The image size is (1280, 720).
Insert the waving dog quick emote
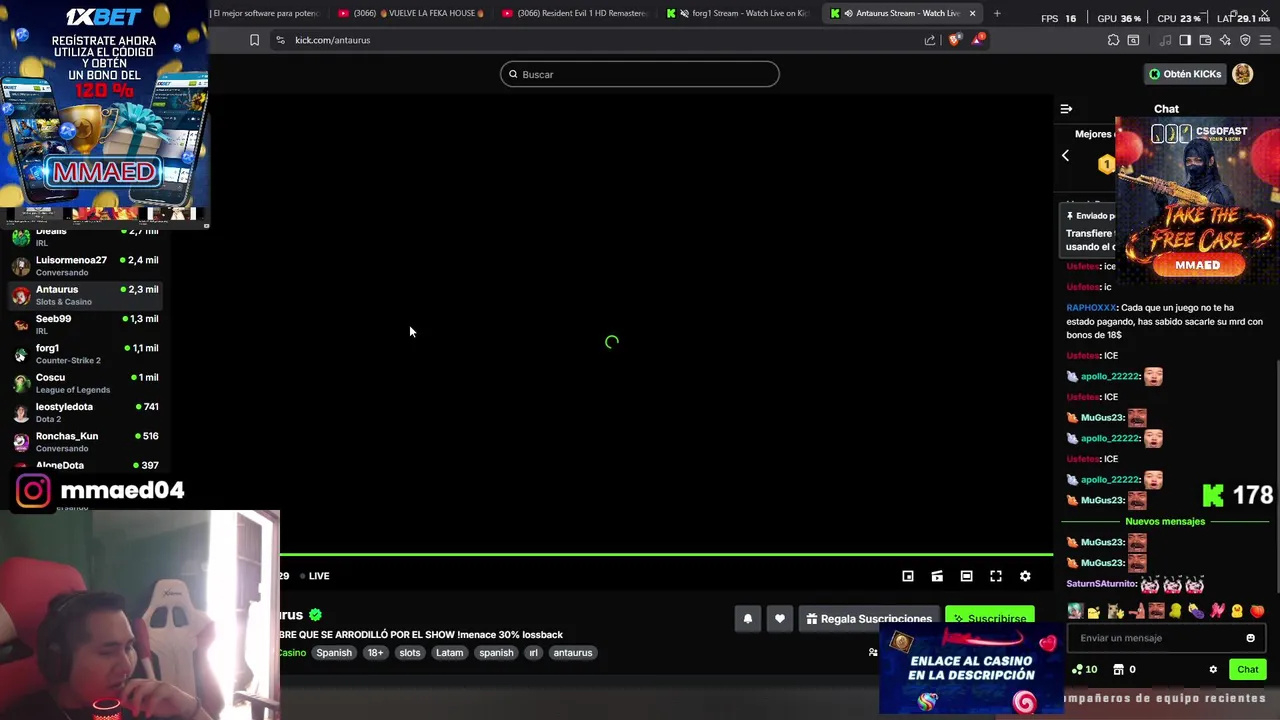[x=1115, y=611]
